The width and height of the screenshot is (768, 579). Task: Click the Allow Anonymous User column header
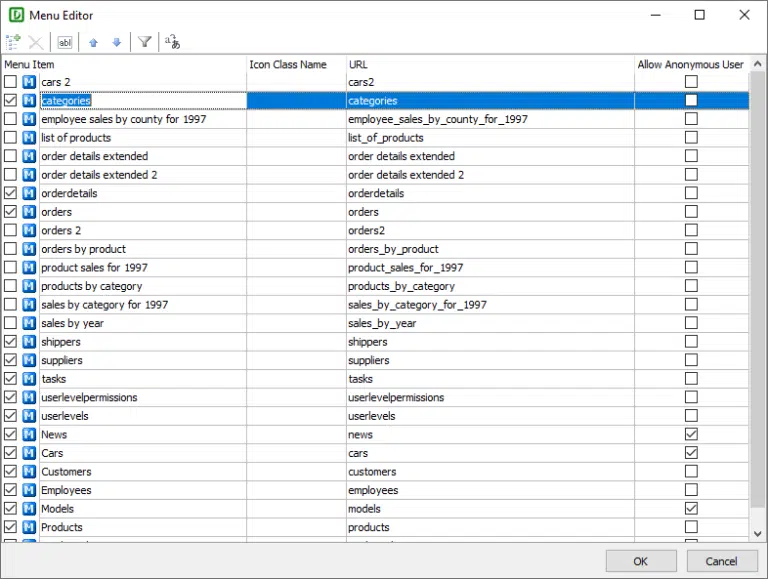(691, 64)
